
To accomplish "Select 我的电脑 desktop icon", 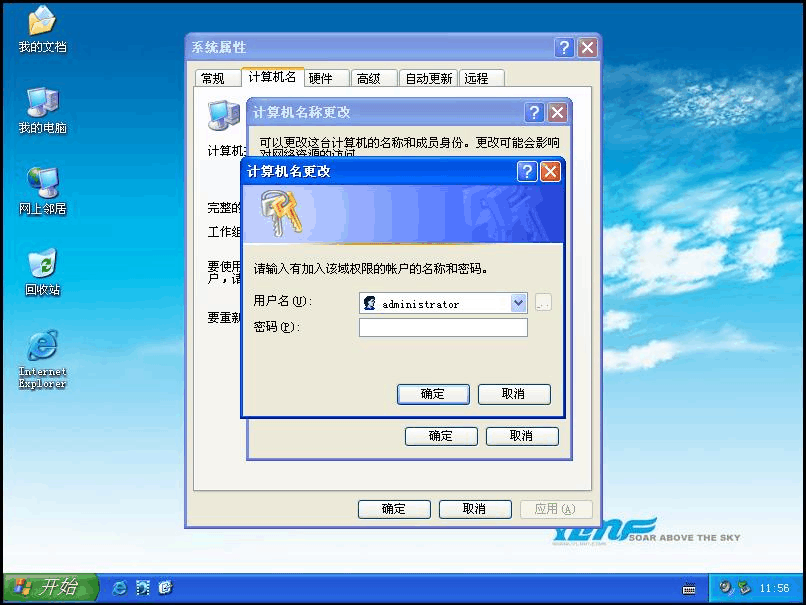I will pos(42,104).
